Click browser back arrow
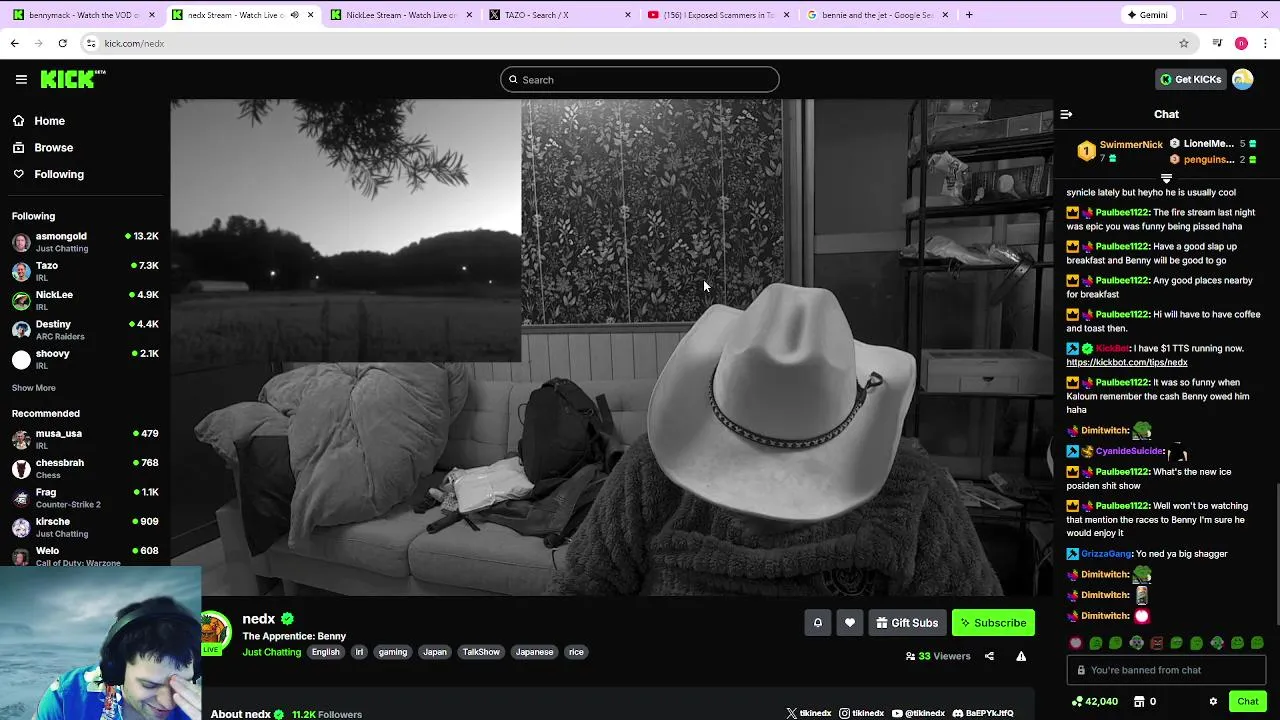Viewport: 1280px width, 720px height. pos(14,43)
